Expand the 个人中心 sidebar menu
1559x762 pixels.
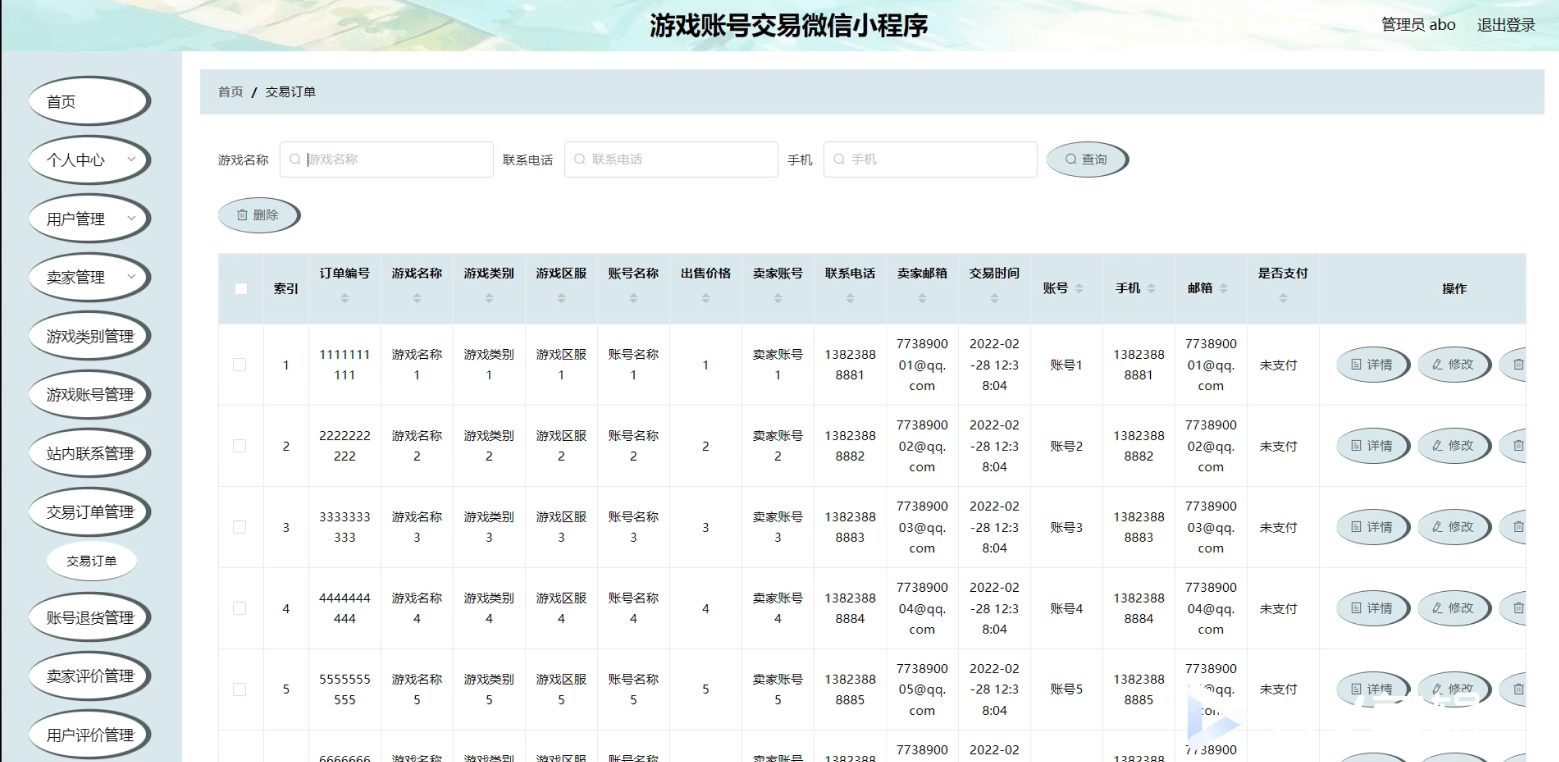(x=90, y=160)
